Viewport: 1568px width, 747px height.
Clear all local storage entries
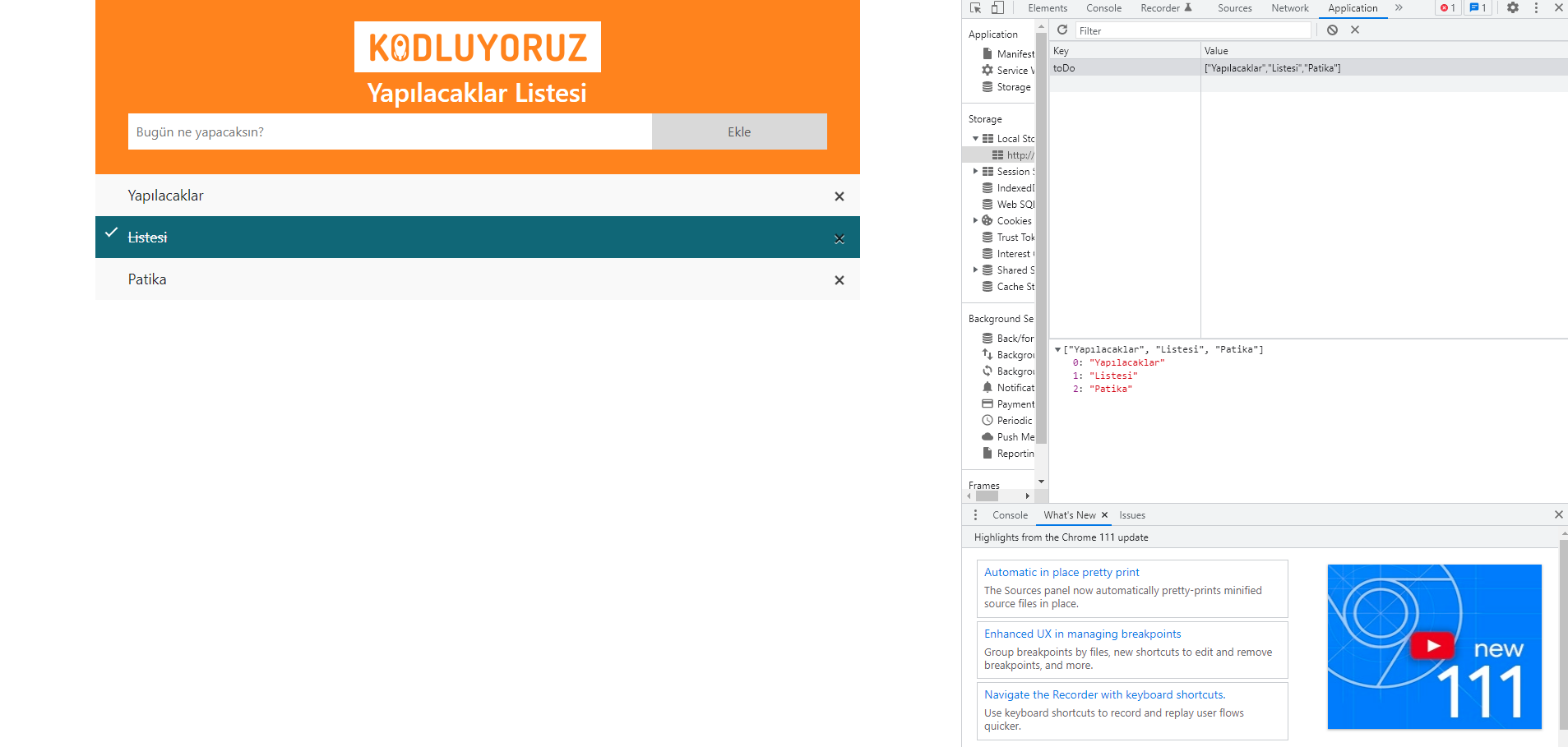[x=1332, y=30]
